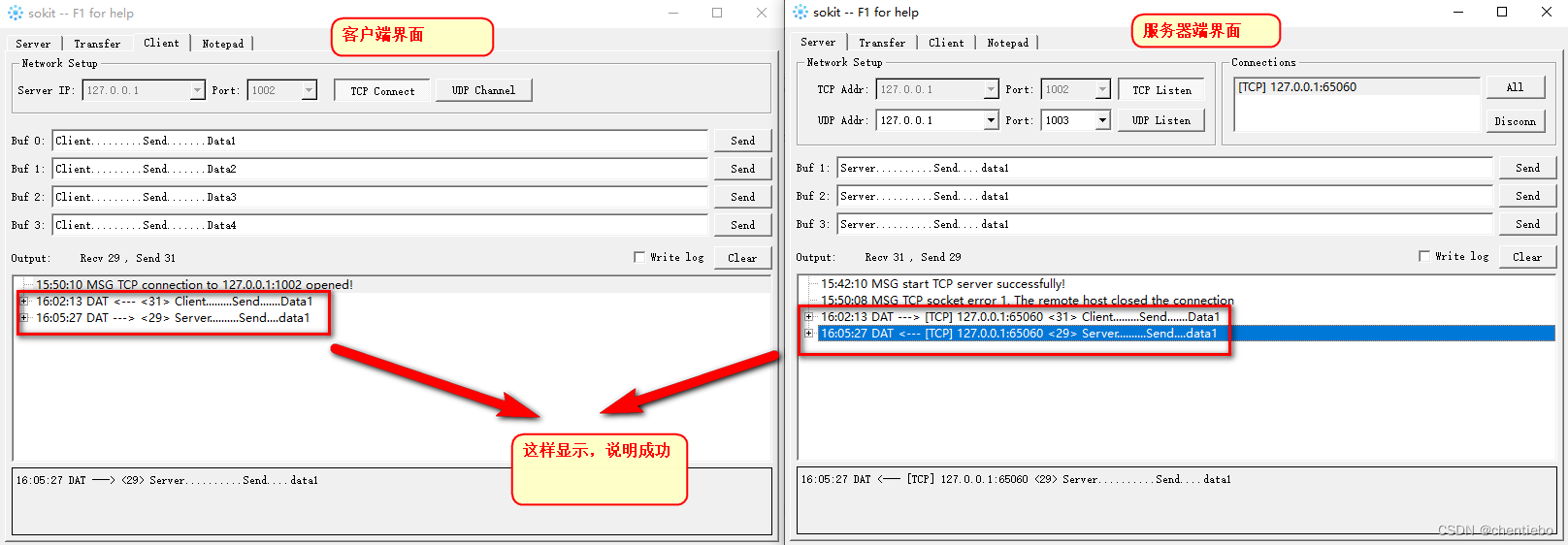1568x545 pixels.
Task: Send the server Buf 3 data
Action: tap(1527, 224)
